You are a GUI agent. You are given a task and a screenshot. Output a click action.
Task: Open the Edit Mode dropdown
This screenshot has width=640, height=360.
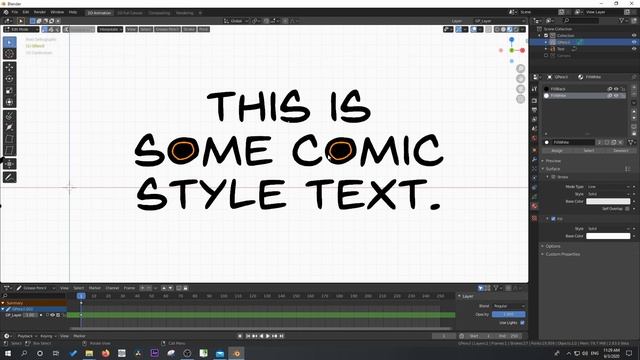tap(21, 29)
